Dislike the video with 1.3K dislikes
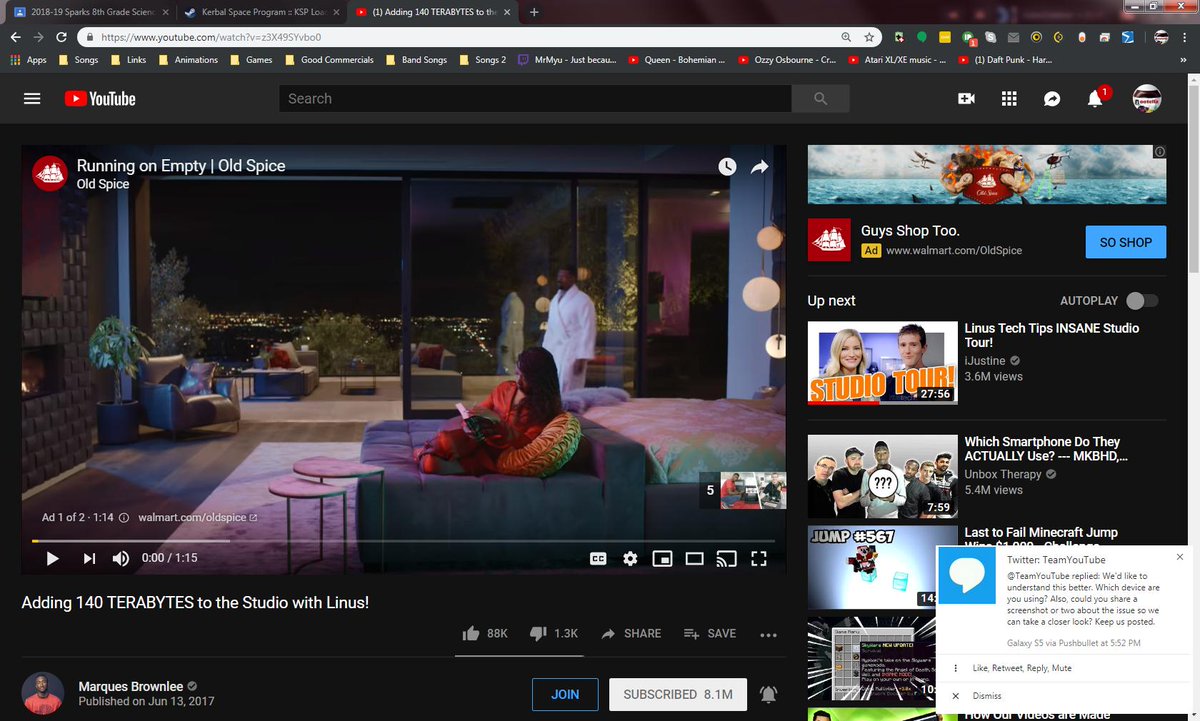 (x=553, y=634)
